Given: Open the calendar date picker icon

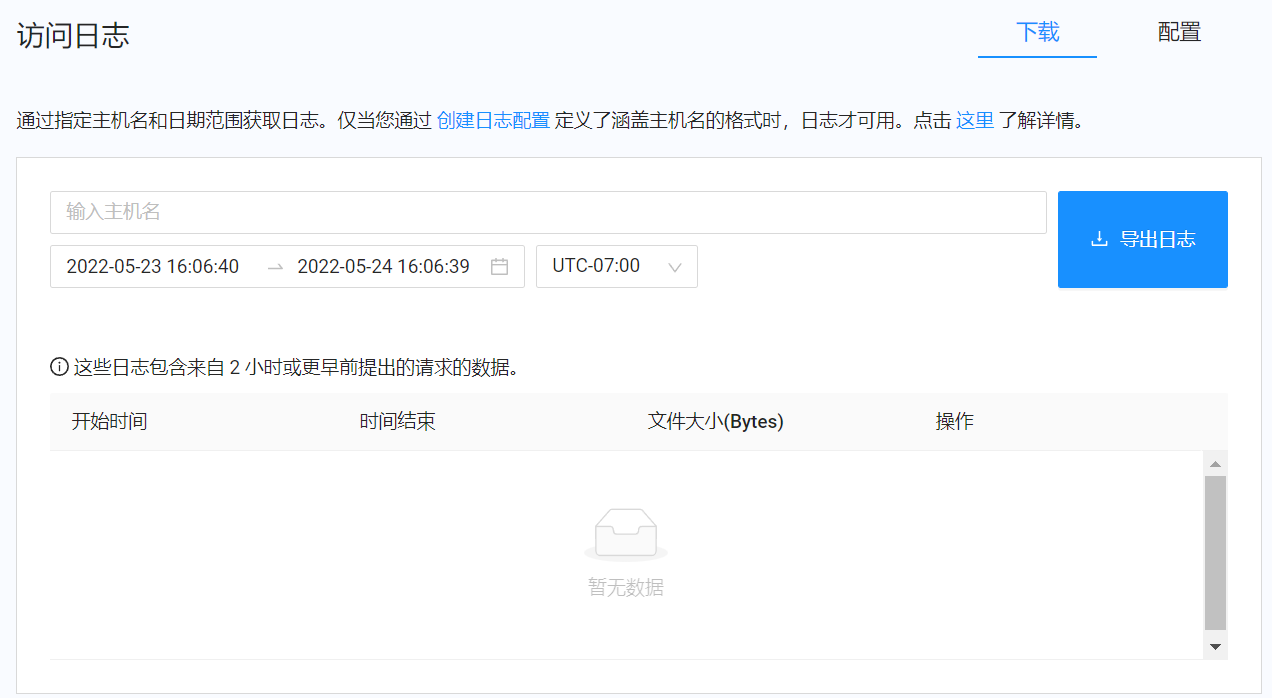Looking at the screenshot, I should click(x=500, y=266).
